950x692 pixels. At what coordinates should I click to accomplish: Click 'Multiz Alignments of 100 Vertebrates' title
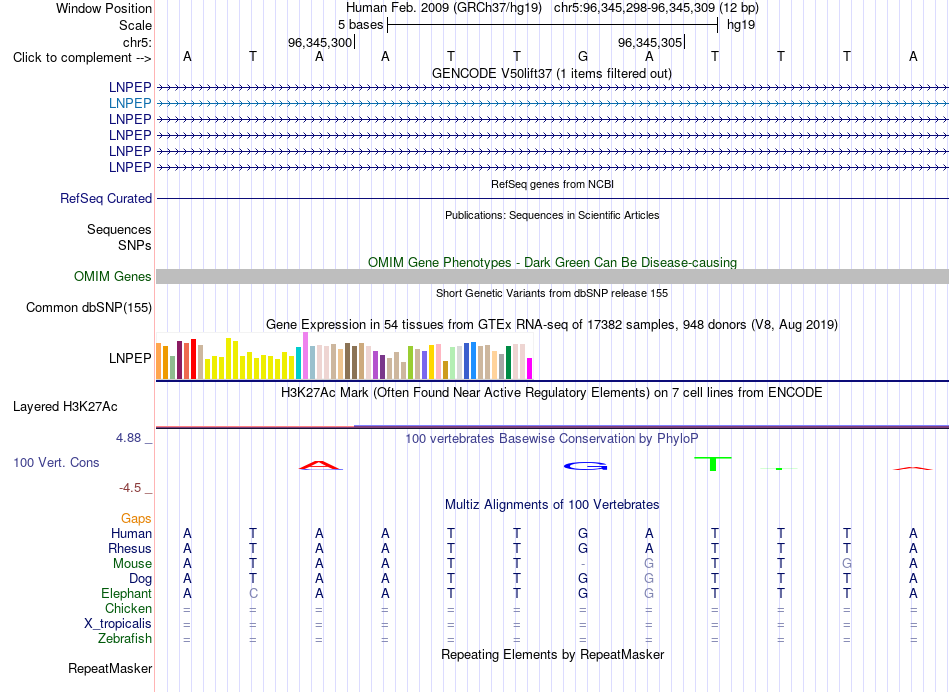tap(552, 505)
